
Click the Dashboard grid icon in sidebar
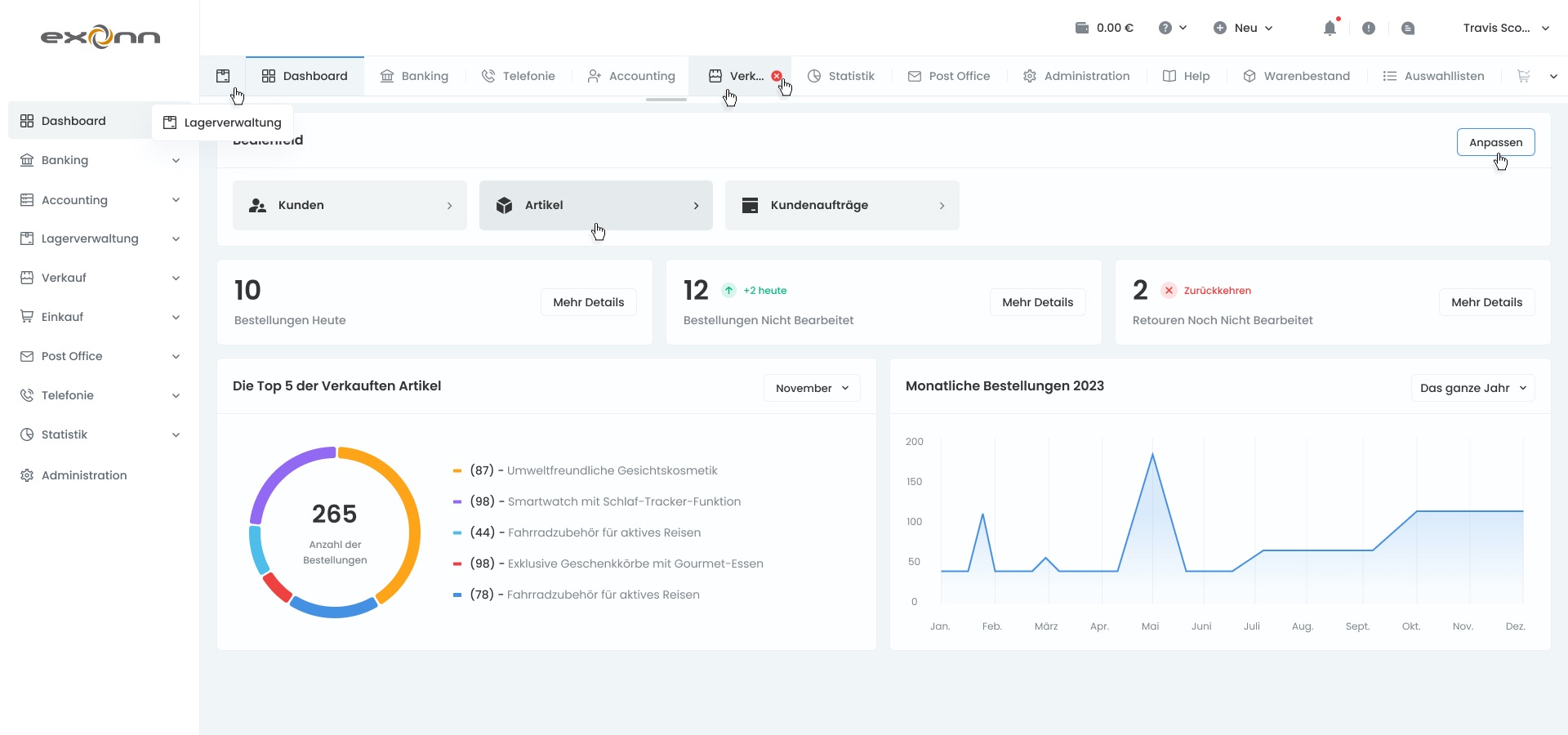coord(27,121)
